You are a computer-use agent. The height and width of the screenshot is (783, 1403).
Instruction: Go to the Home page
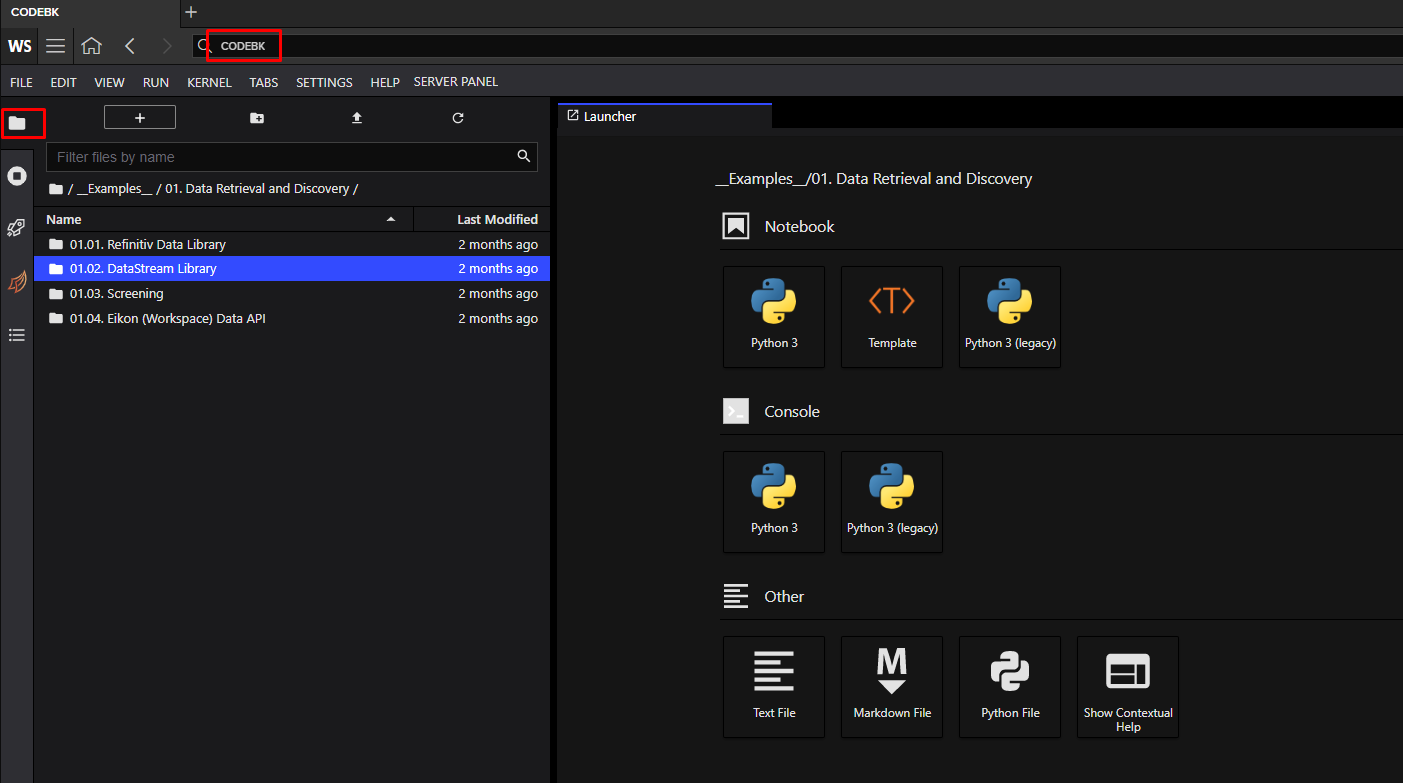91,46
